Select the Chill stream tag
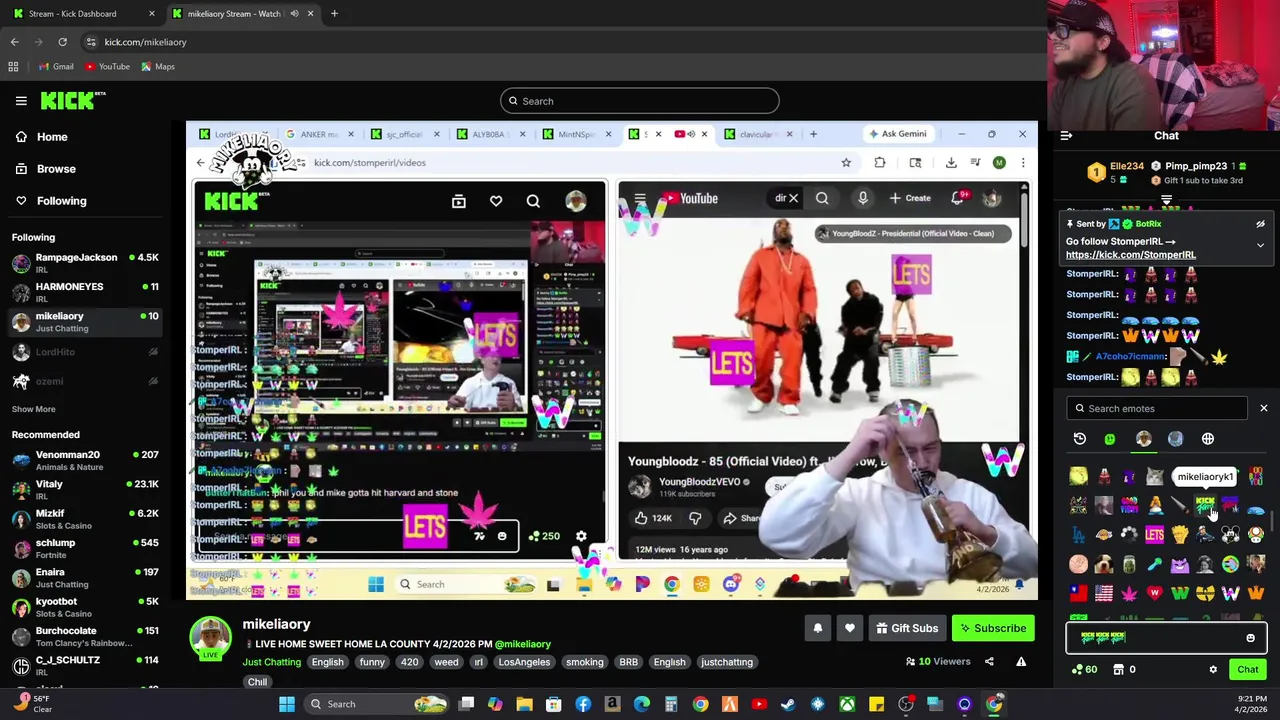1280x720 pixels. pyautogui.click(x=257, y=682)
